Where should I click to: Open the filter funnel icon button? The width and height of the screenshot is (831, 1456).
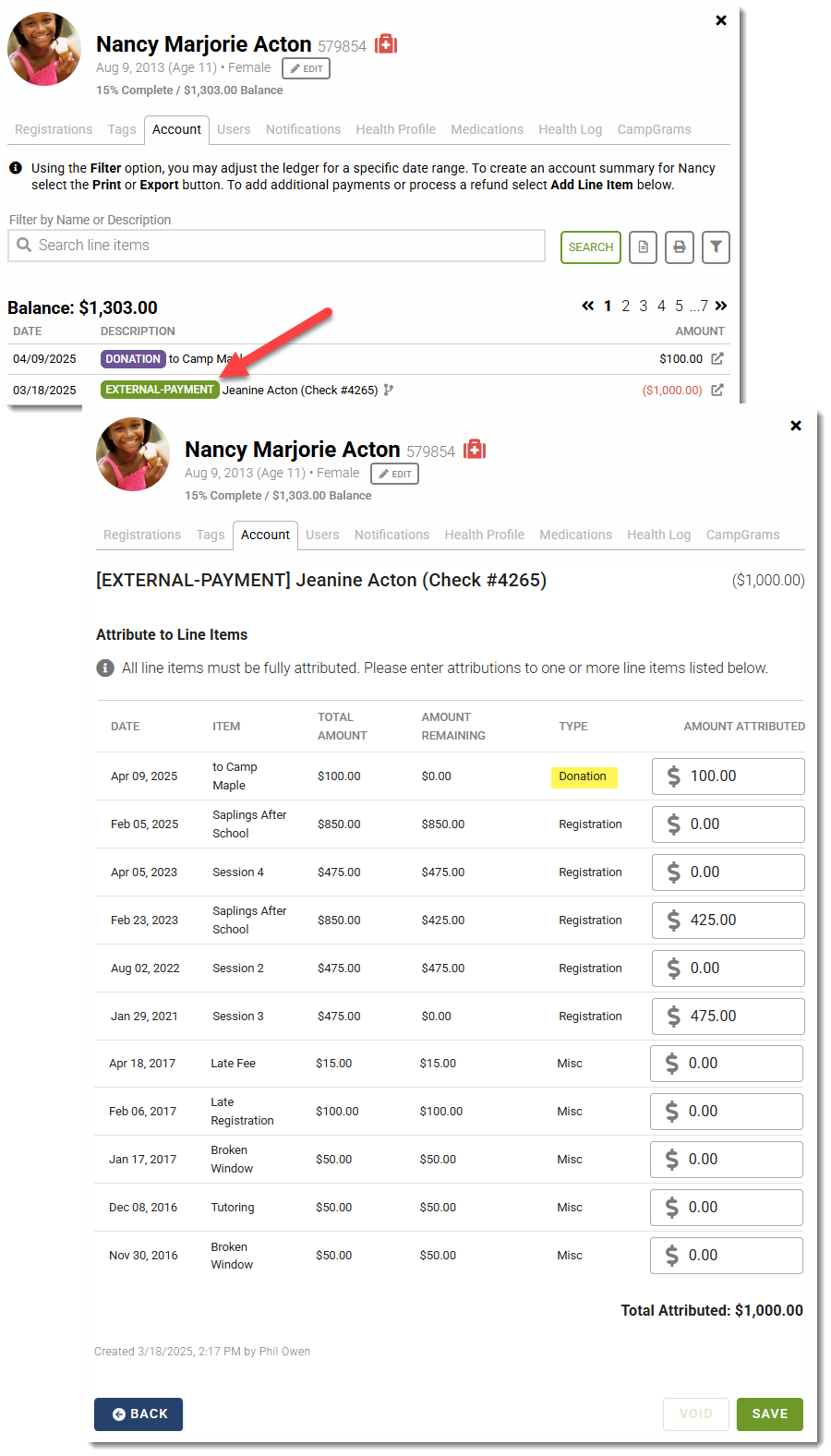pos(716,247)
